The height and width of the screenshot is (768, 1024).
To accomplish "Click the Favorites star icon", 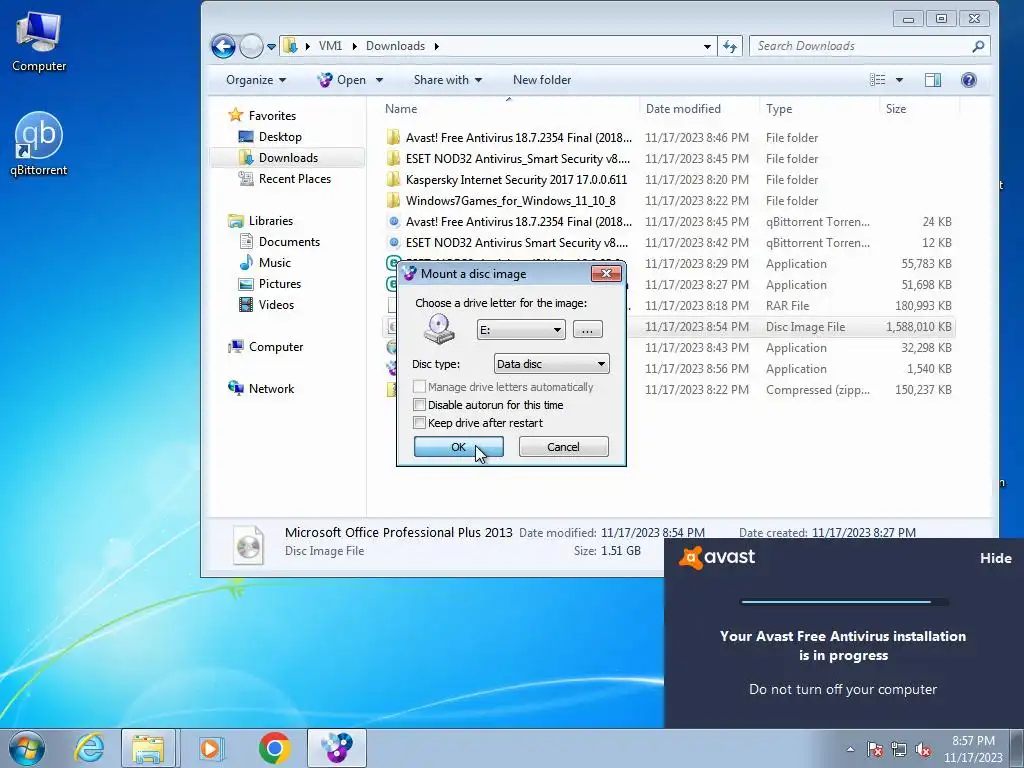I will 235,116.
